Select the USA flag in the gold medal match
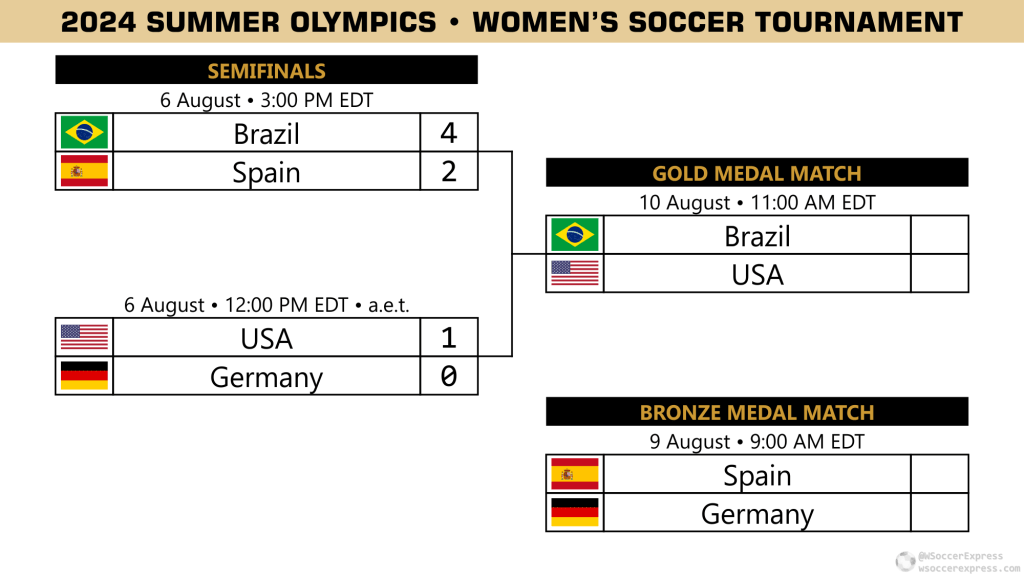 pyautogui.click(x=575, y=274)
